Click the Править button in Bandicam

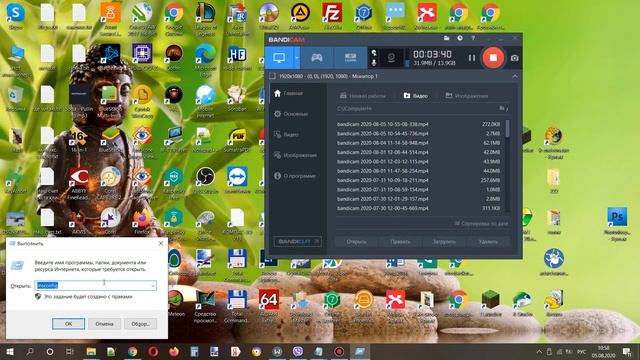point(400,242)
